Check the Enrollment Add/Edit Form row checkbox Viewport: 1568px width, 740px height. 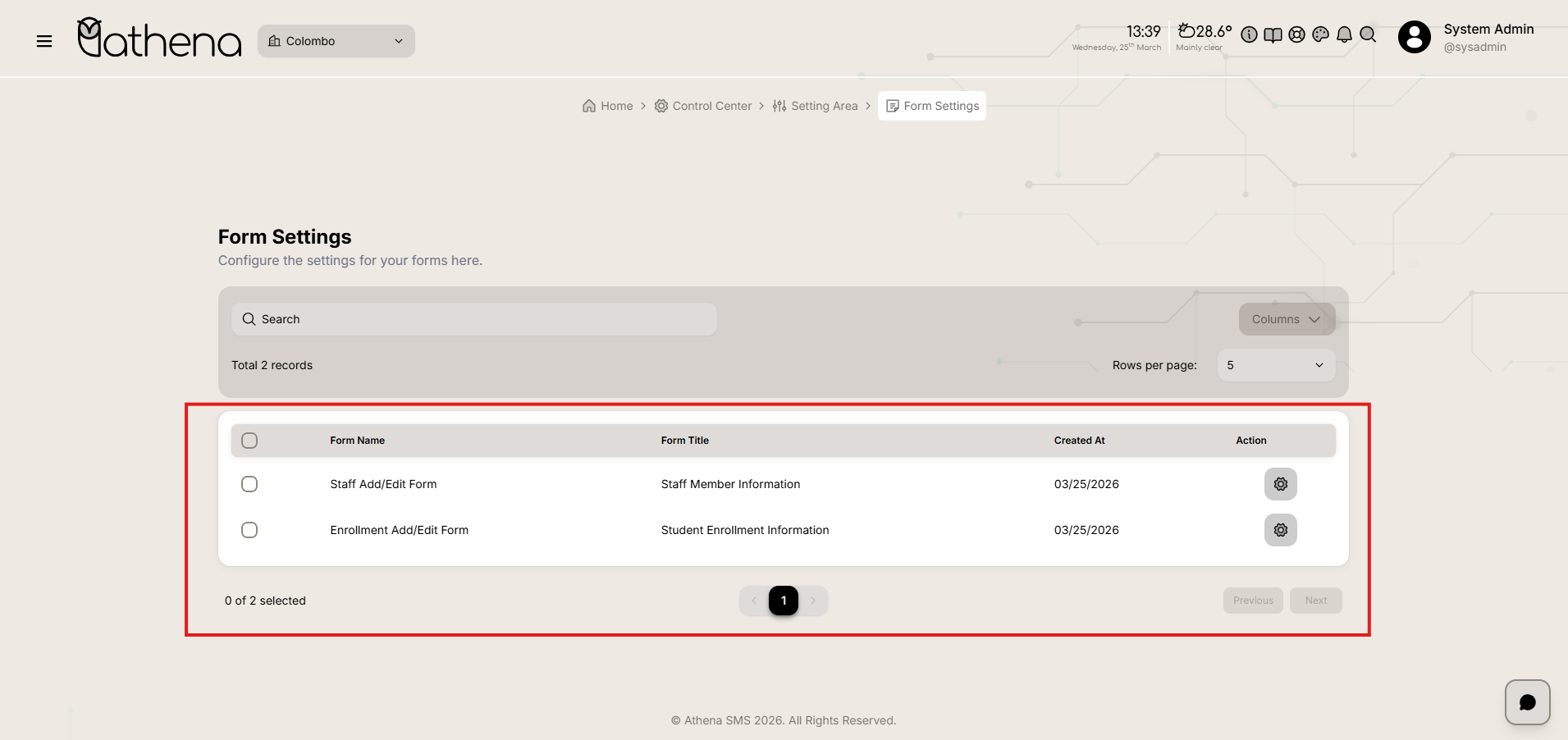coord(249,530)
